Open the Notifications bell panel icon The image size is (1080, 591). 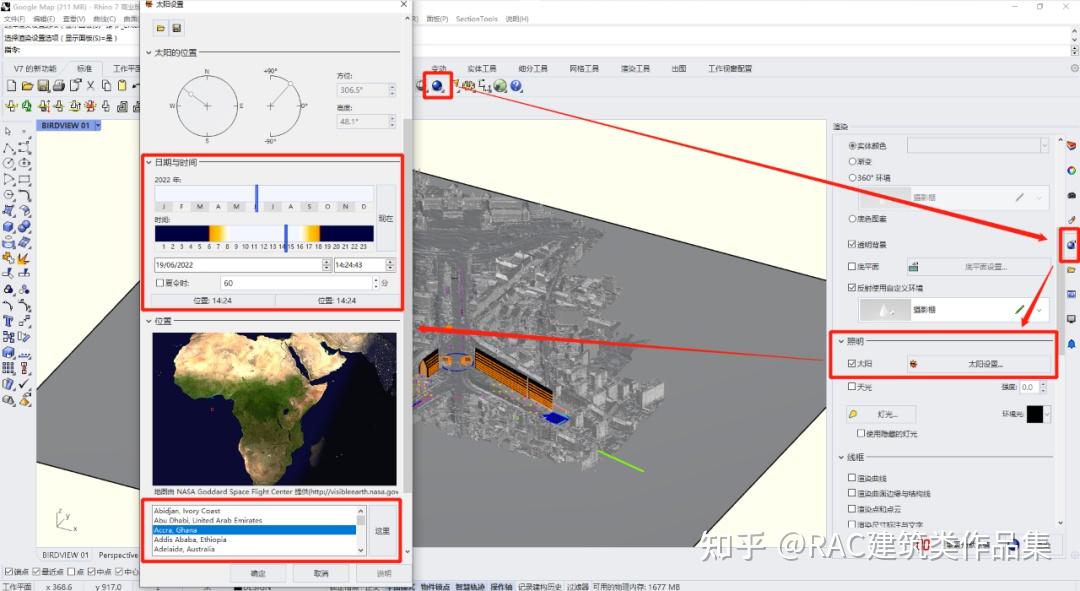[1071, 344]
